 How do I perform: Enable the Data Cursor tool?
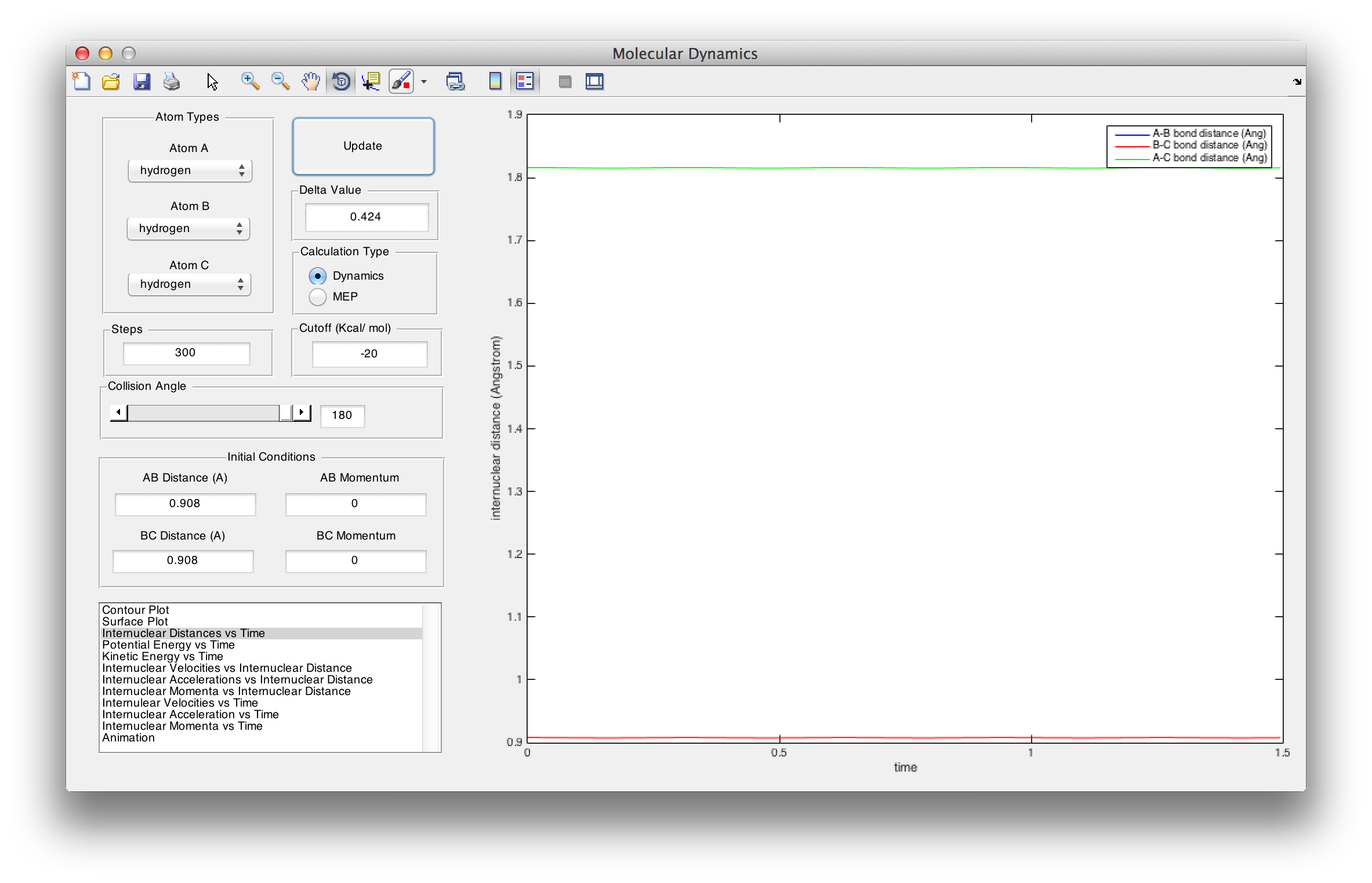tap(371, 81)
